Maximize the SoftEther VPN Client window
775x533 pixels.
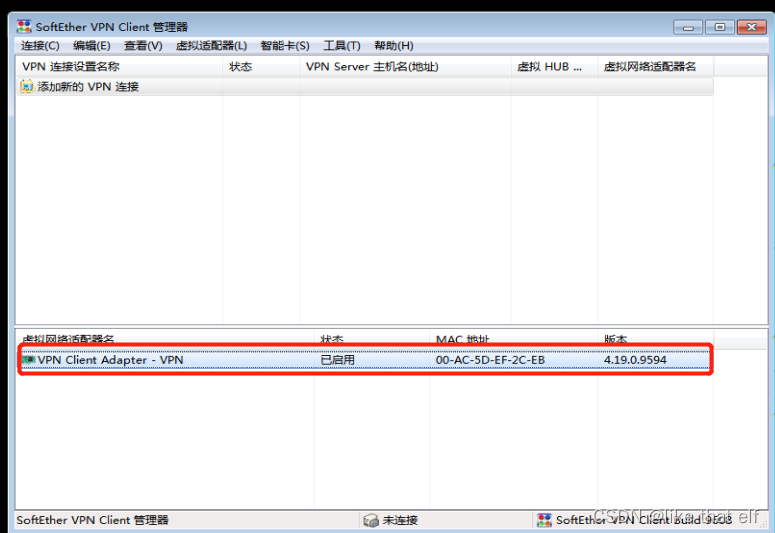tap(720, 27)
